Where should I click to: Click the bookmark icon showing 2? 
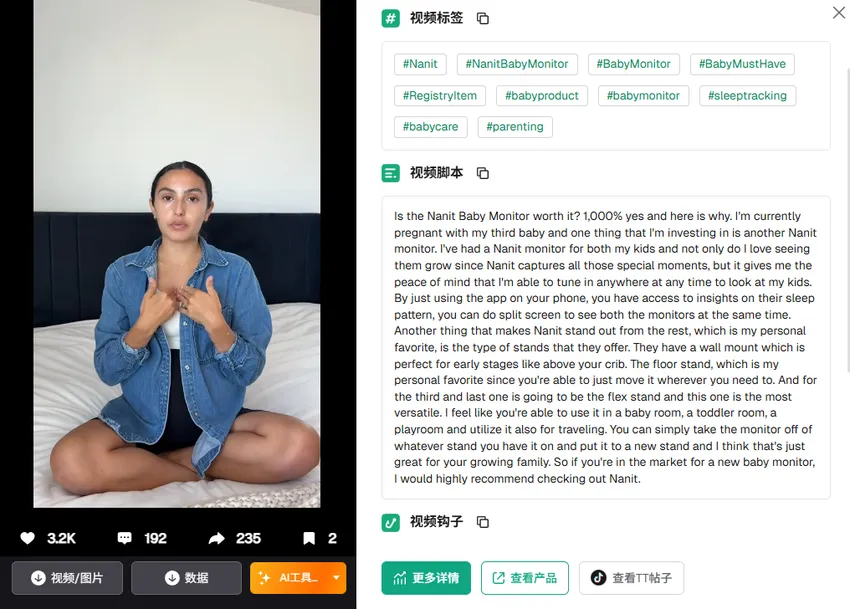[x=309, y=538]
